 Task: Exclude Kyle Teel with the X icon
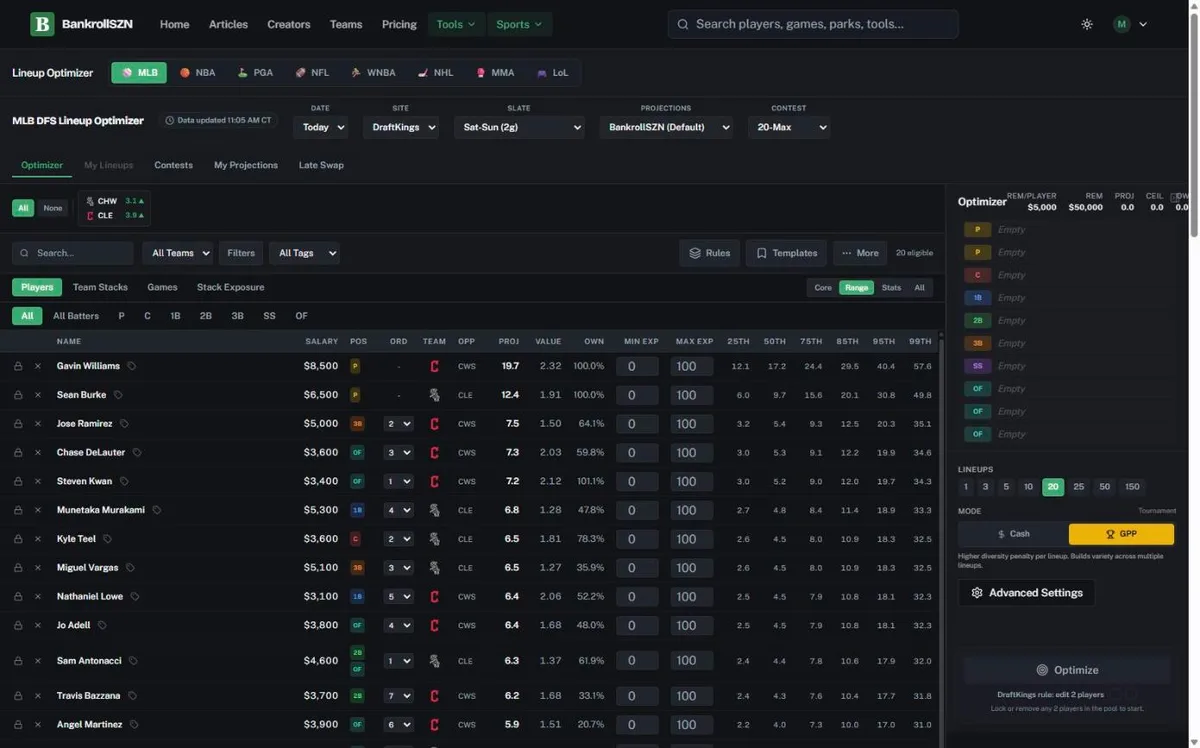[38, 539]
